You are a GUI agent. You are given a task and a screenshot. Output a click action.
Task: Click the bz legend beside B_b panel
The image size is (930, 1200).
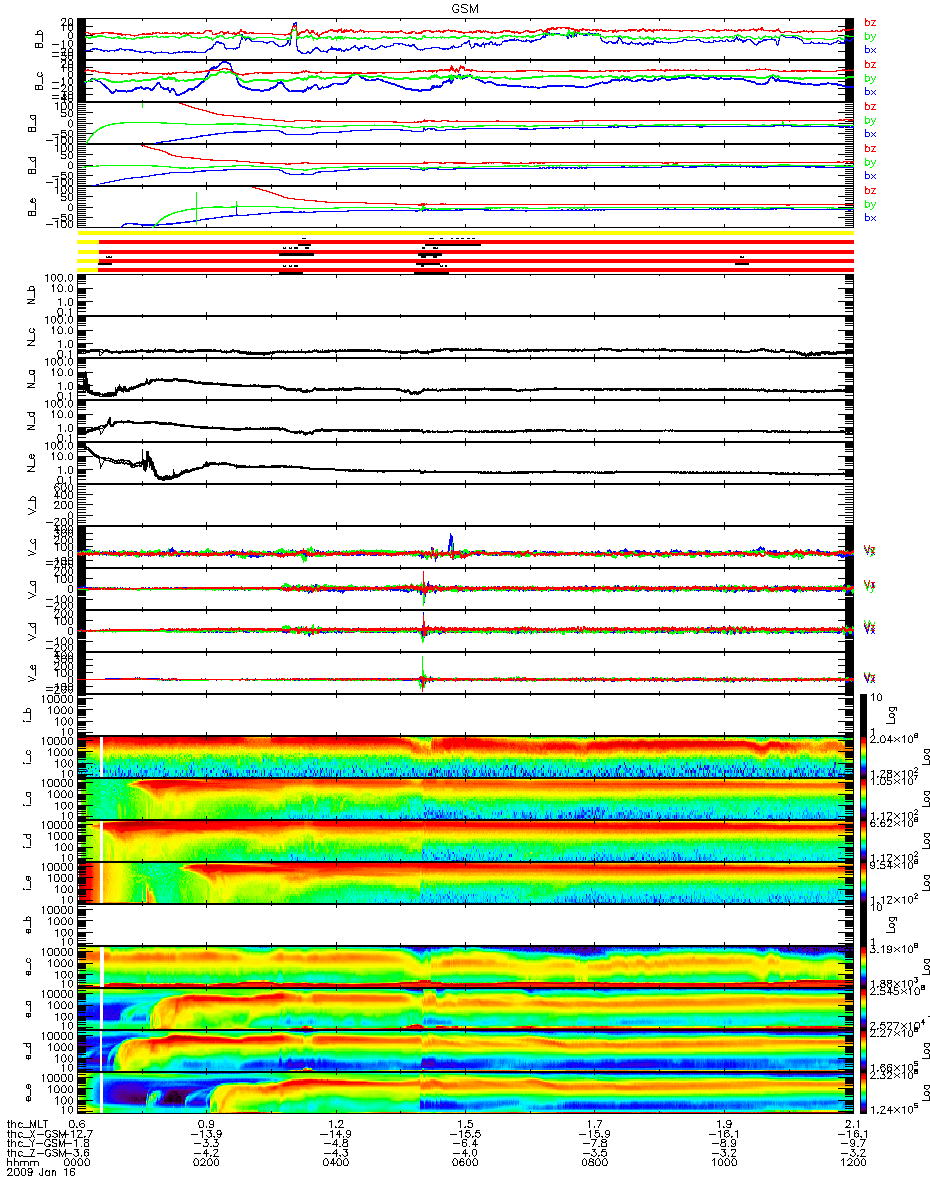coord(870,22)
